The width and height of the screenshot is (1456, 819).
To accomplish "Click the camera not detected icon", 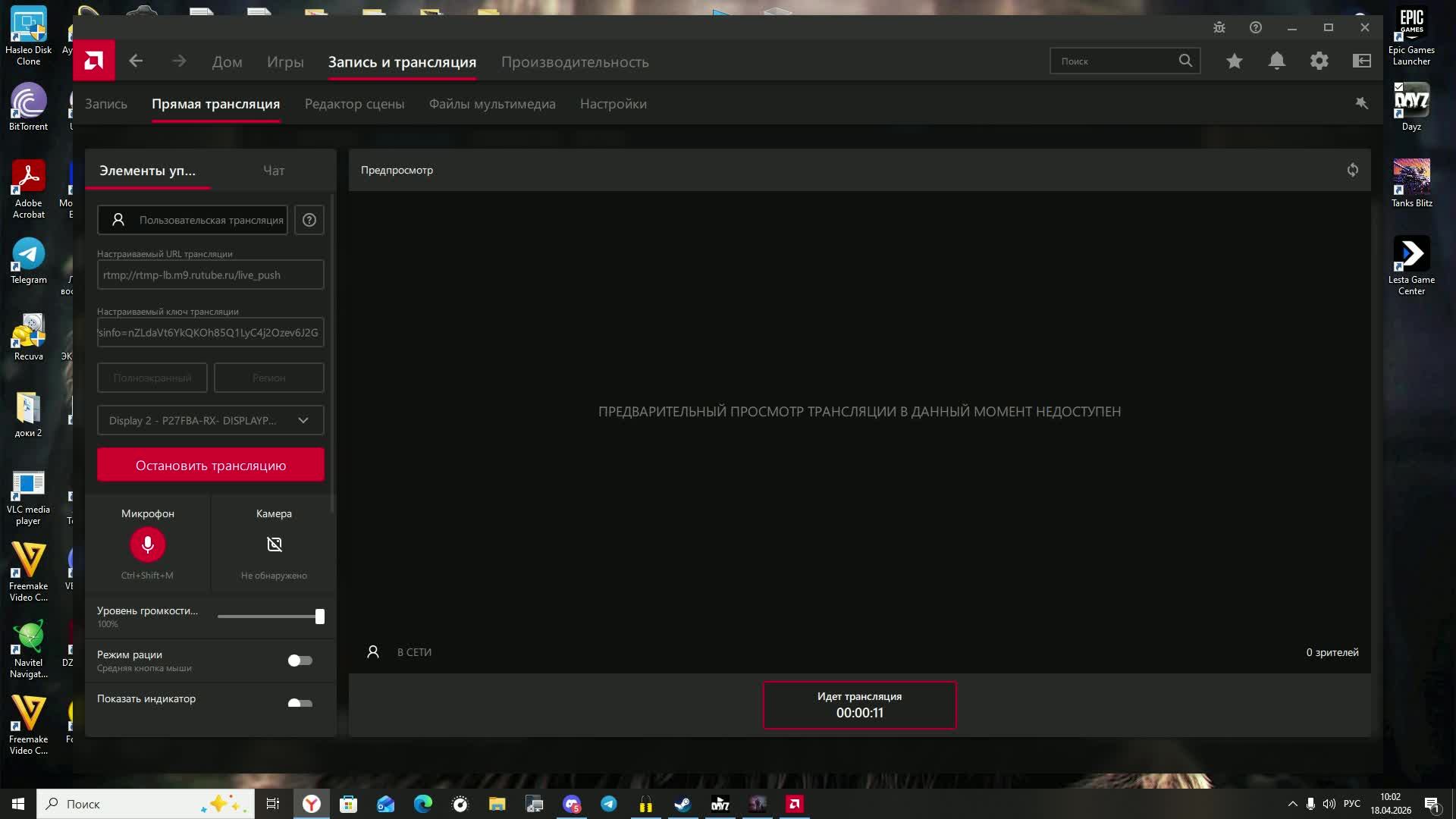I will pyautogui.click(x=274, y=544).
